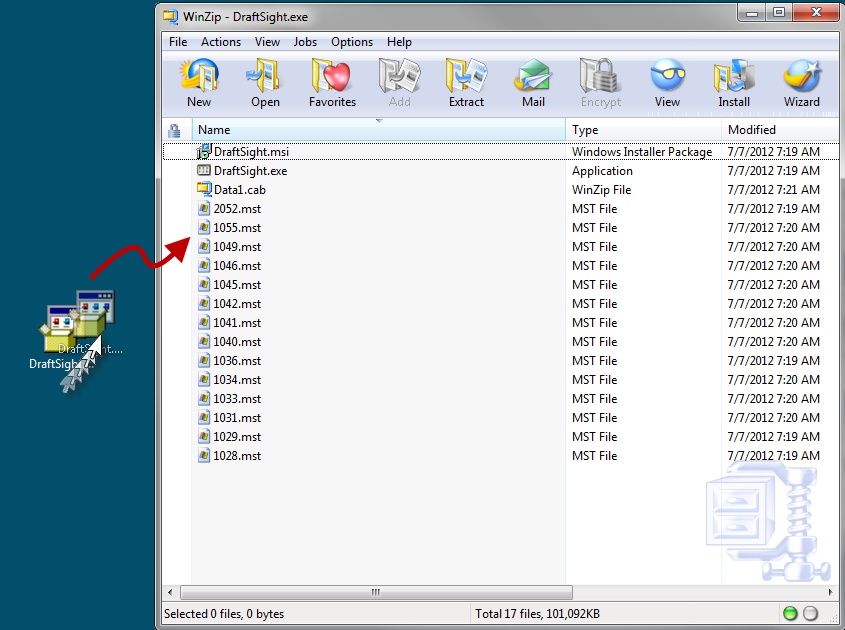Click the Total 17 files status text

(537, 614)
